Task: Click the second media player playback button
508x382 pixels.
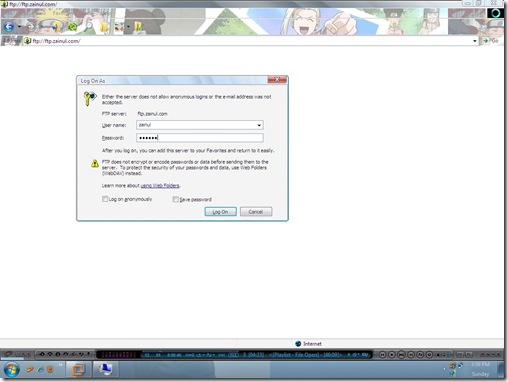Action: coord(392,355)
